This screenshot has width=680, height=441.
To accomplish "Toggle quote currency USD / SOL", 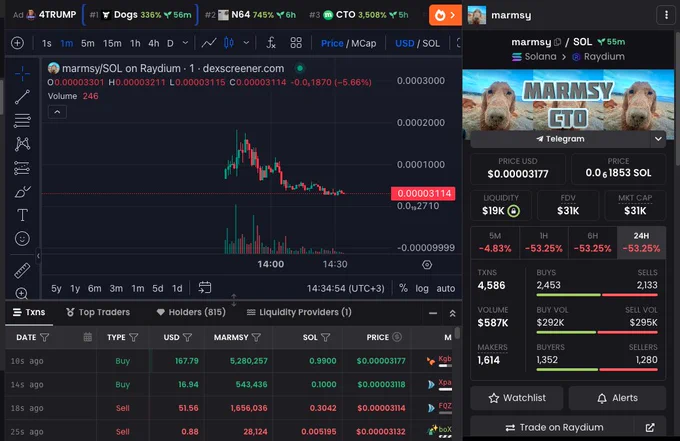I will pos(417,43).
